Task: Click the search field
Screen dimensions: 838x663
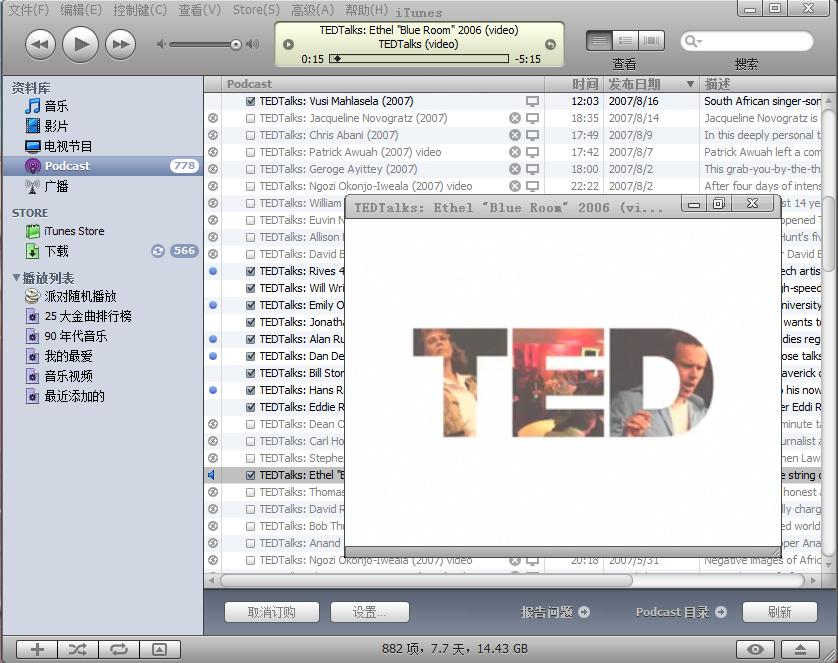Action: 747,41
